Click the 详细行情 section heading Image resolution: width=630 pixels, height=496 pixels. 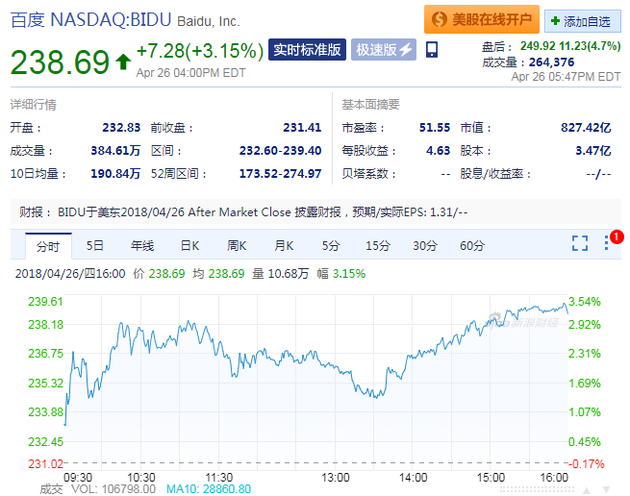(x=33, y=105)
